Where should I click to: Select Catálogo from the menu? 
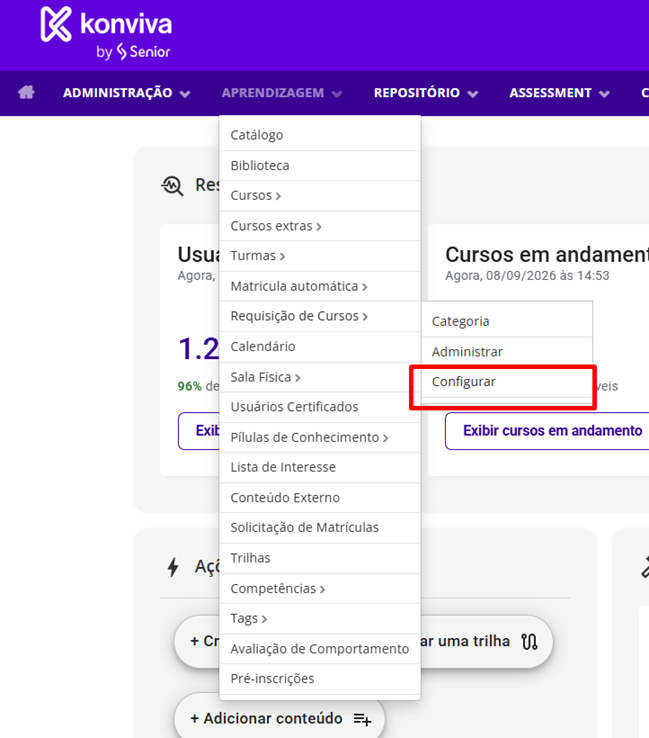(x=320, y=136)
